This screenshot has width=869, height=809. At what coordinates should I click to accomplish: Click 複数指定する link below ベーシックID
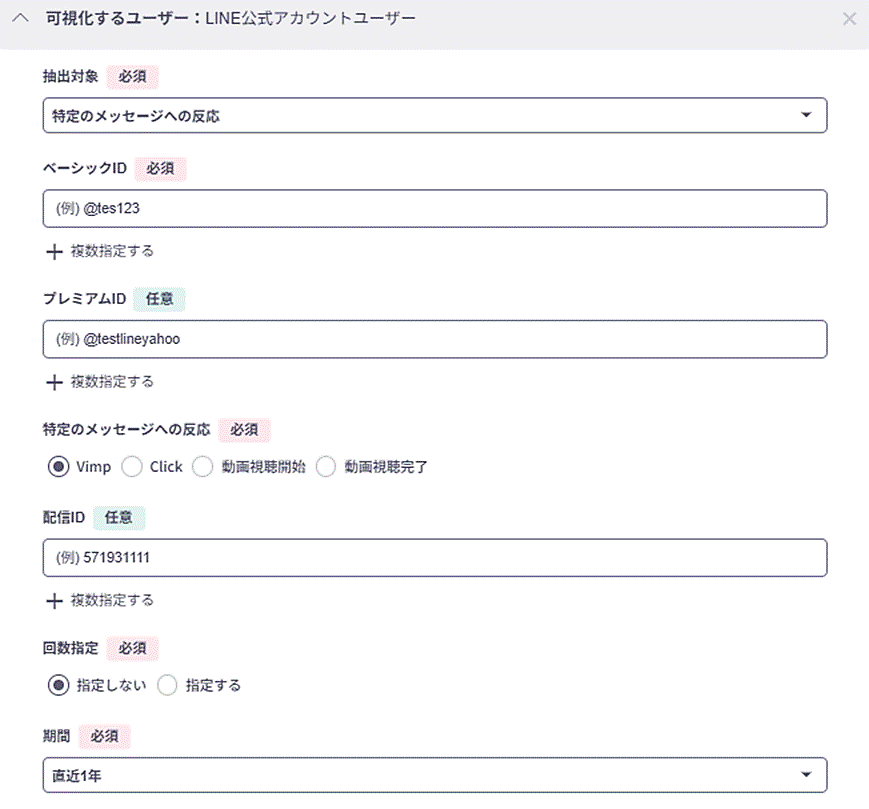(x=112, y=251)
